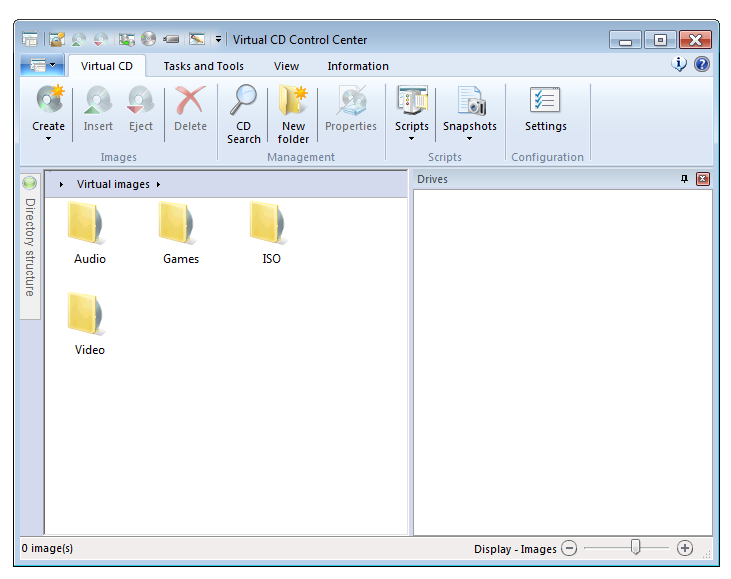This screenshot has height=579, width=731.
Task: Switch to the Virtual CD tab
Action: 107,66
